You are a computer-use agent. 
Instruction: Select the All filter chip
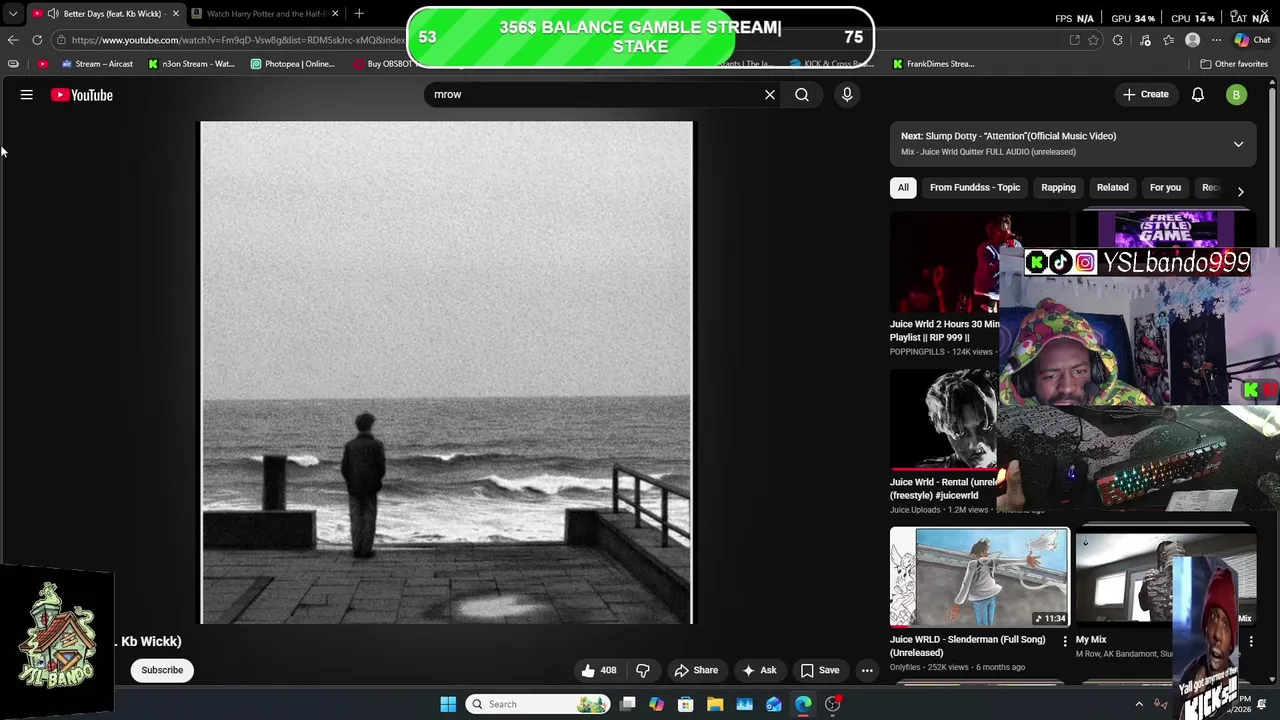[903, 187]
